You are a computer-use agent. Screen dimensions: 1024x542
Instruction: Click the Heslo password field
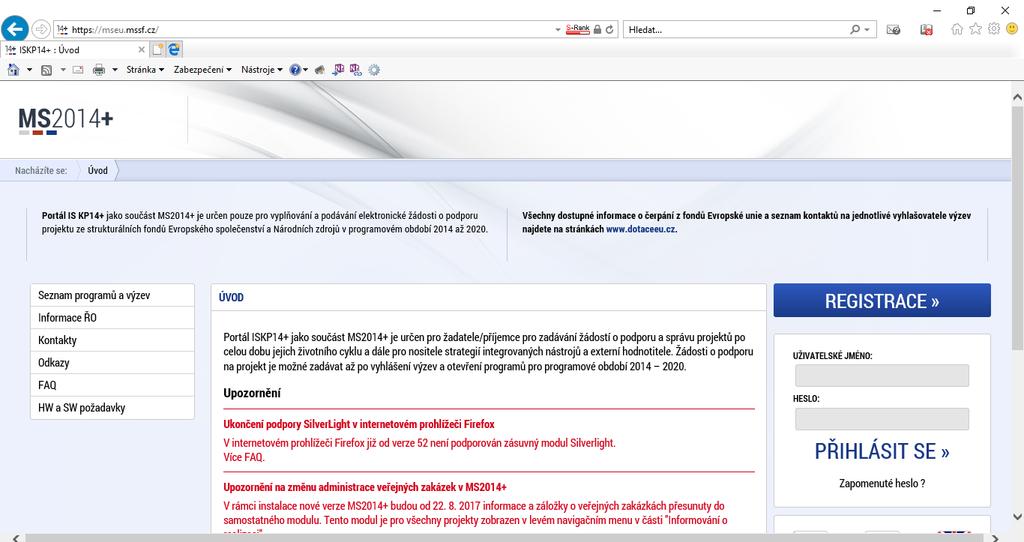882,419
